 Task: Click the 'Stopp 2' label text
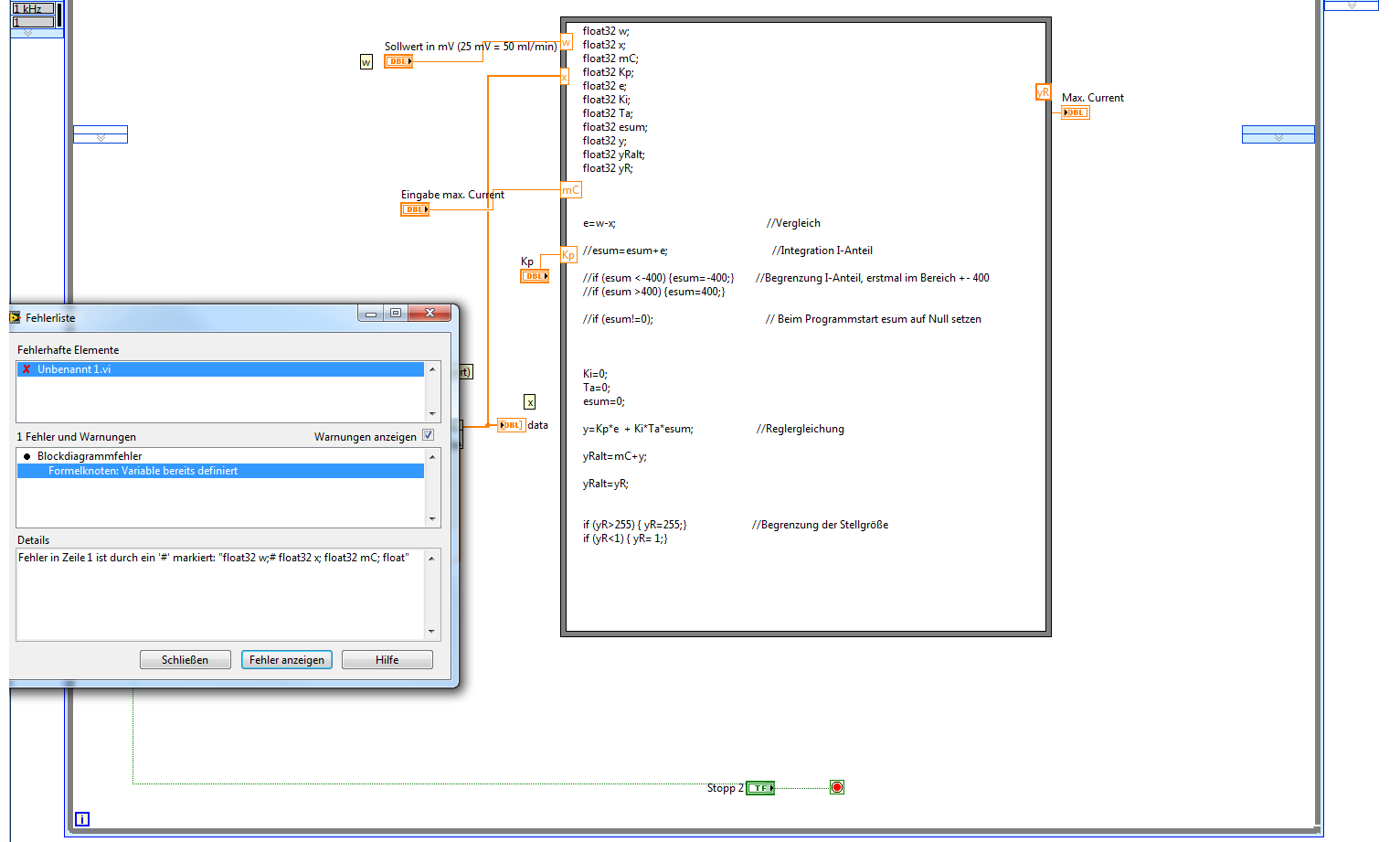pyautogui.click(x=726, y=788)
